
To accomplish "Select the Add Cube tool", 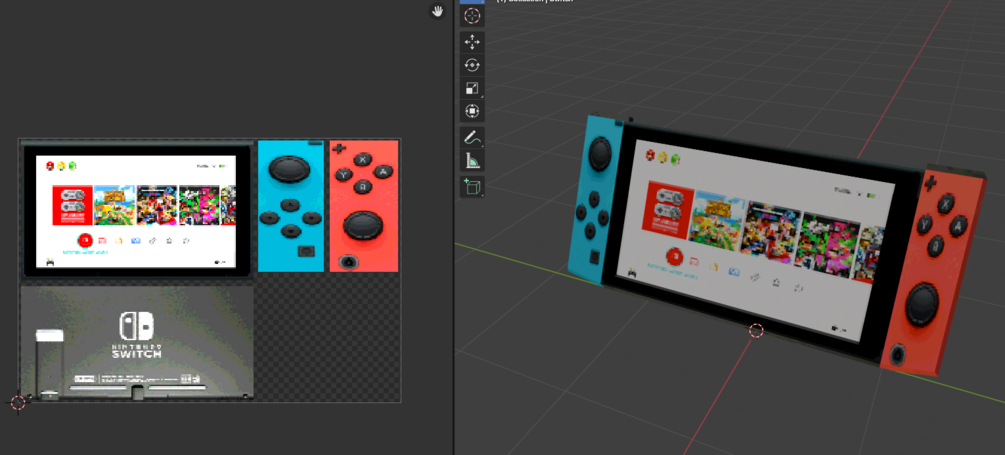I will point(472,186).
